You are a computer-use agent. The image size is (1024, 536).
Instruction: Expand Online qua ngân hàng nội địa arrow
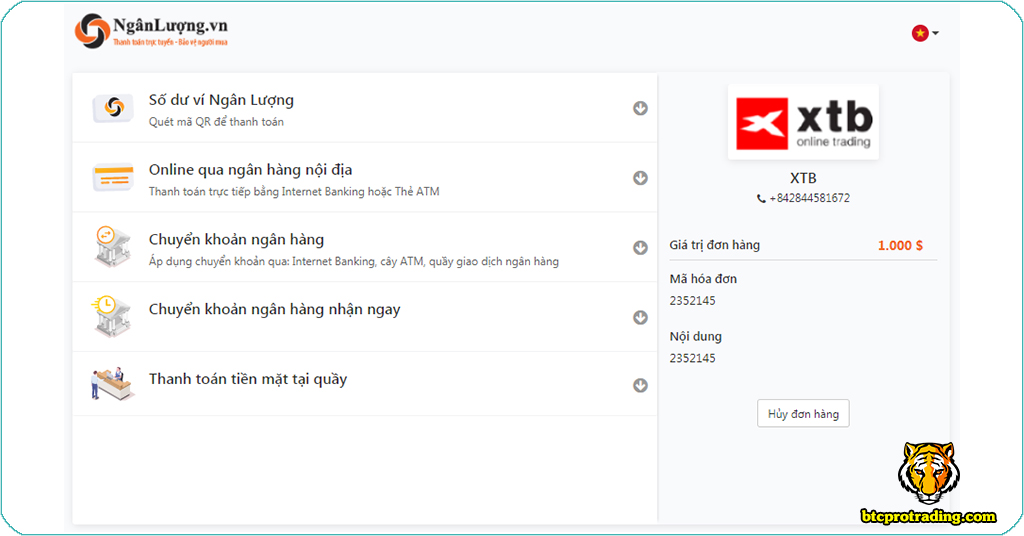[640, 178]
